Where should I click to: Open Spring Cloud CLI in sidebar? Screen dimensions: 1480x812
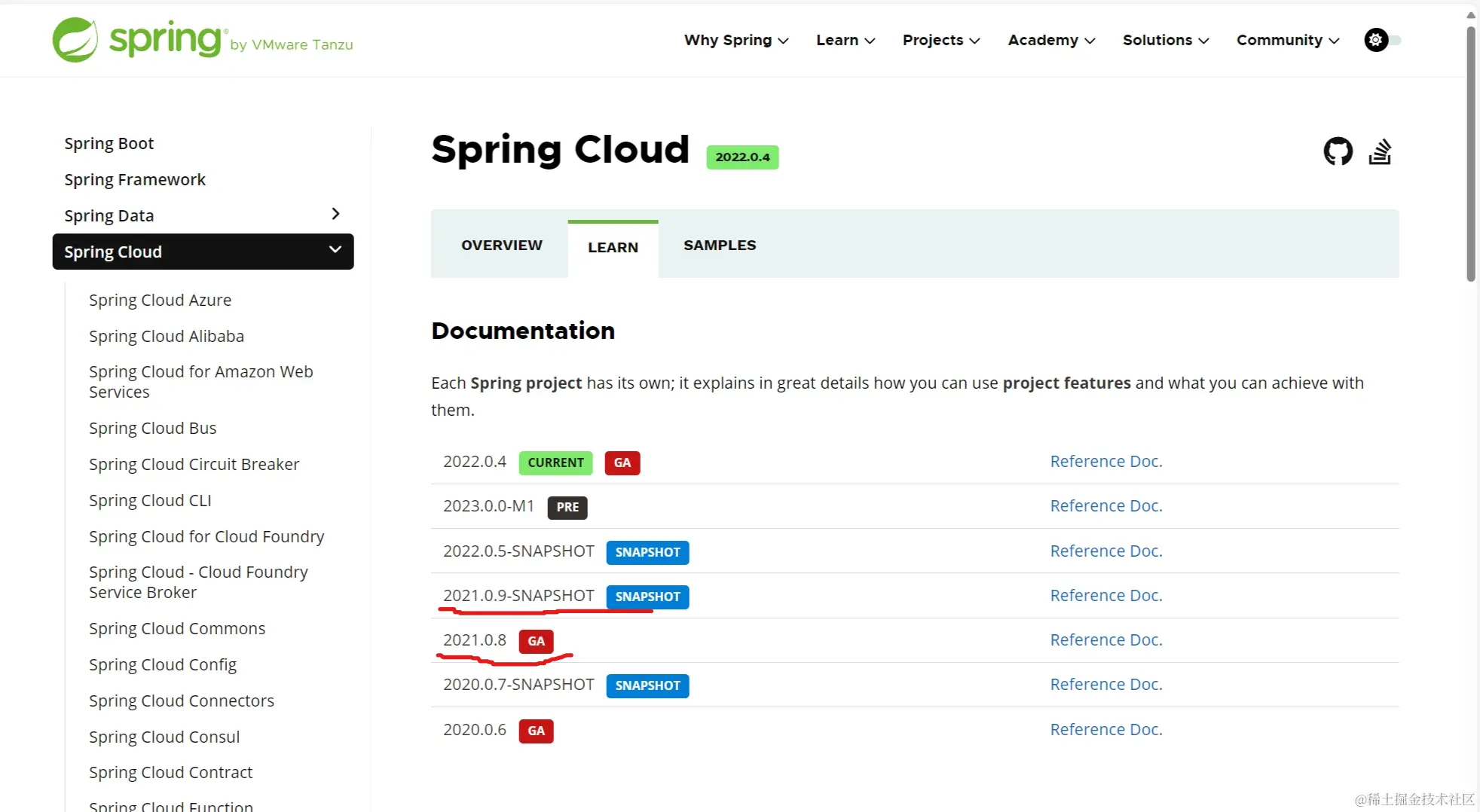[x=150, y=500]
